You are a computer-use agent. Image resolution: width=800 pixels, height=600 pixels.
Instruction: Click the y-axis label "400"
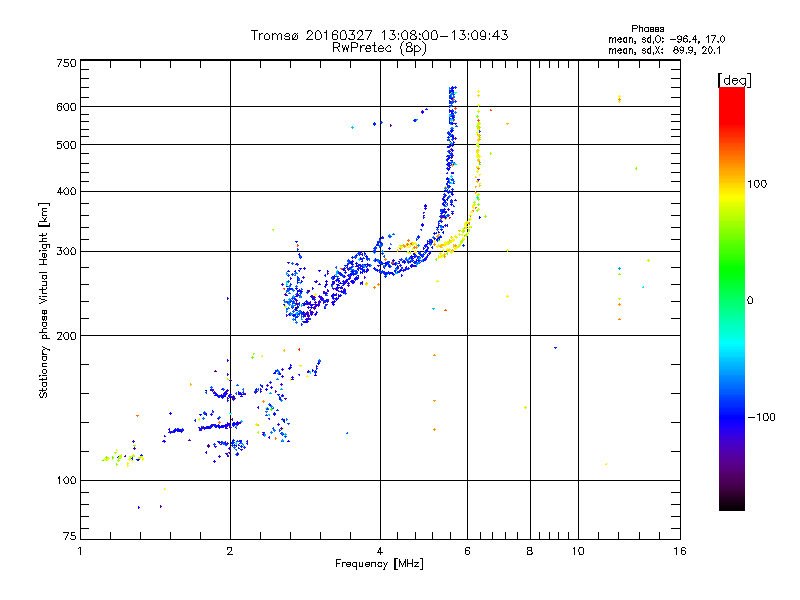(x=67, y=192)
